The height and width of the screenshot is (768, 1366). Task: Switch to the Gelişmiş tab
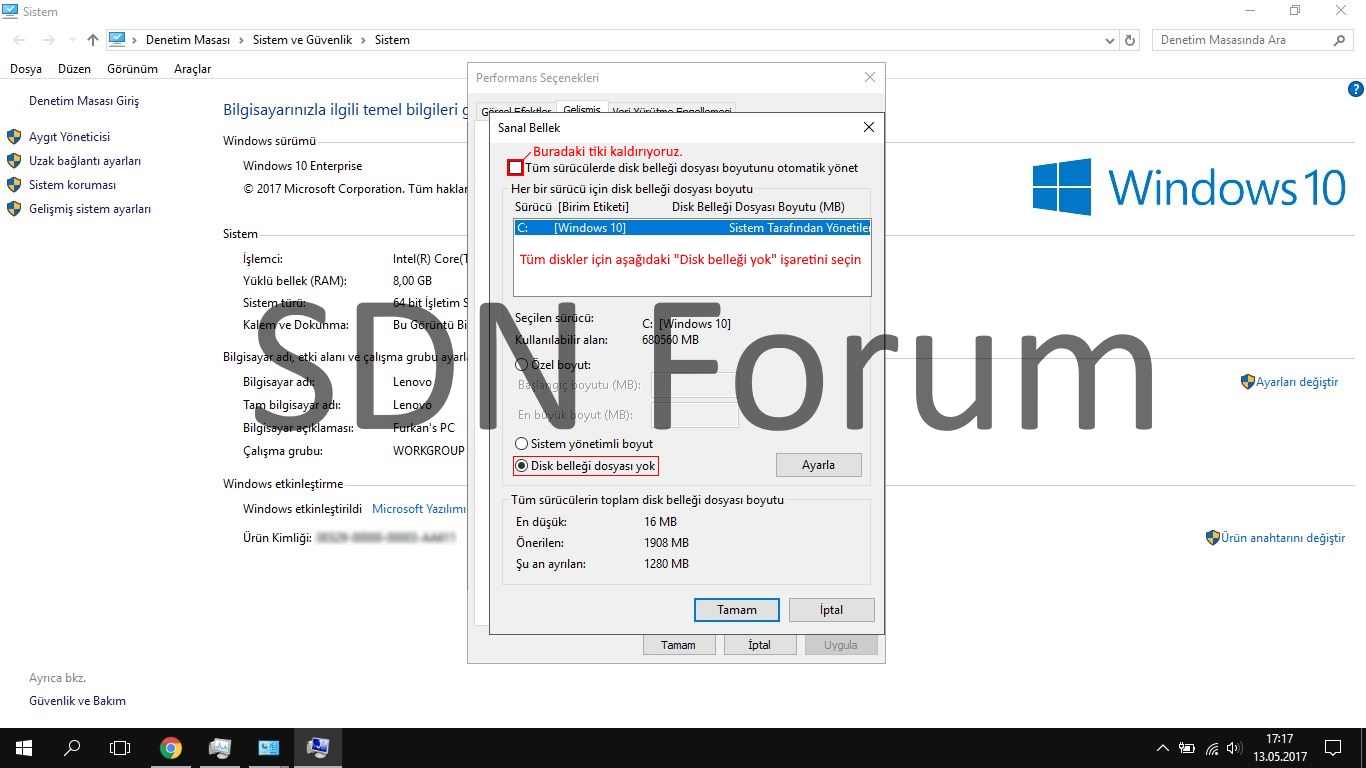(x=582, y=108)
